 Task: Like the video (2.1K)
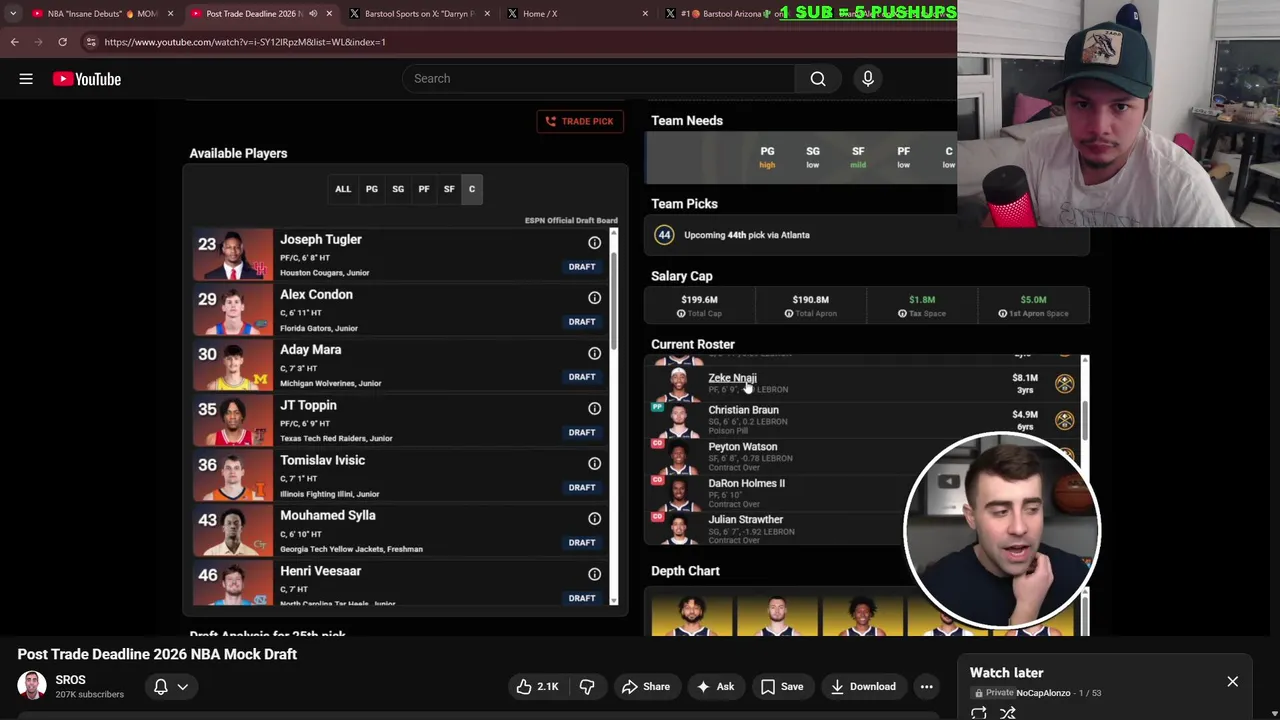tap(537, 687)
